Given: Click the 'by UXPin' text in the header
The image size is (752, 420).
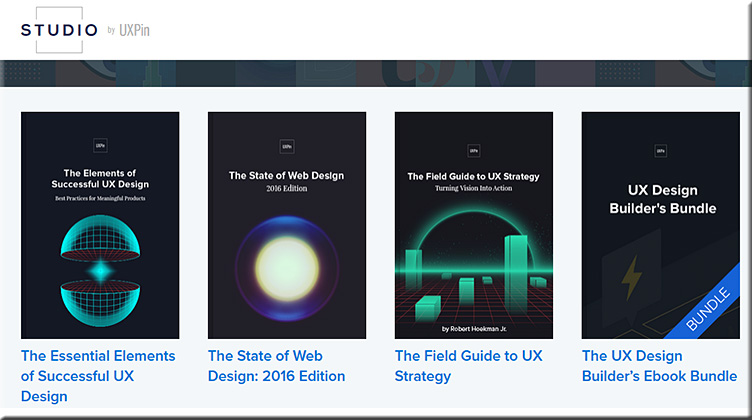Looking at the screenshot, I should (x=129, y=30).
